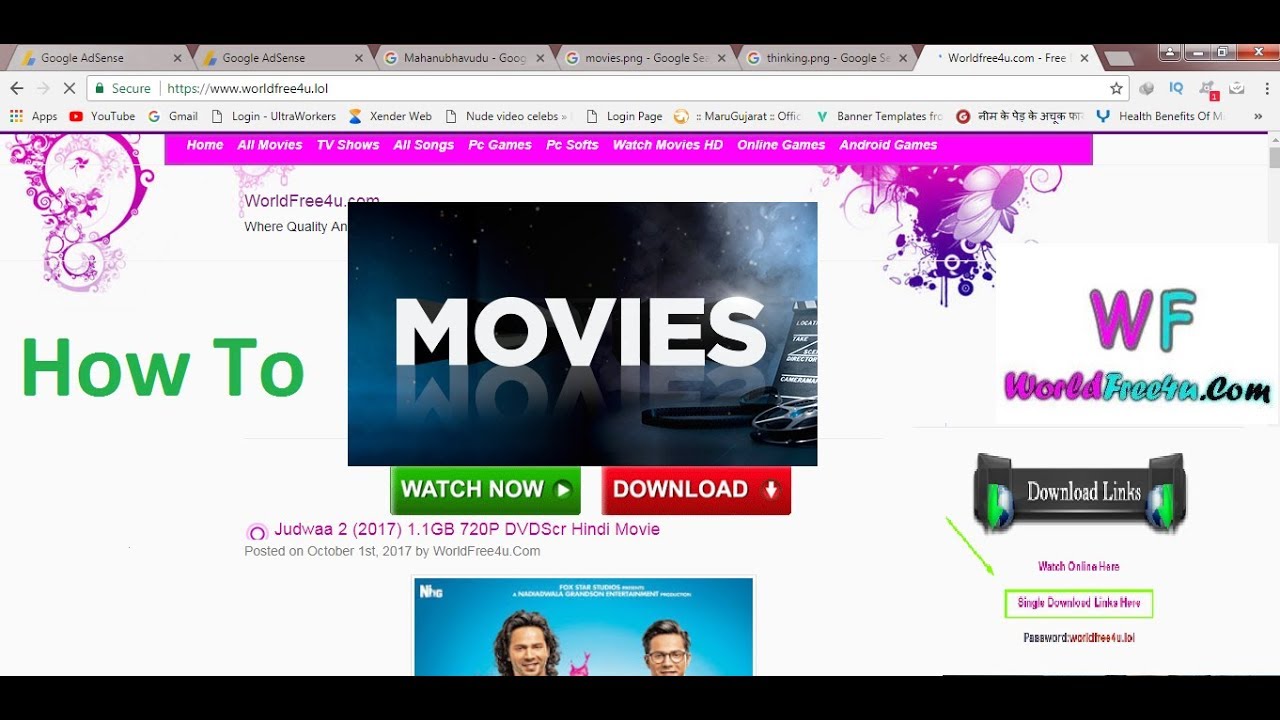Go back to the previous page
Viewport: 1280px width, 720px height.
[17, 88]
